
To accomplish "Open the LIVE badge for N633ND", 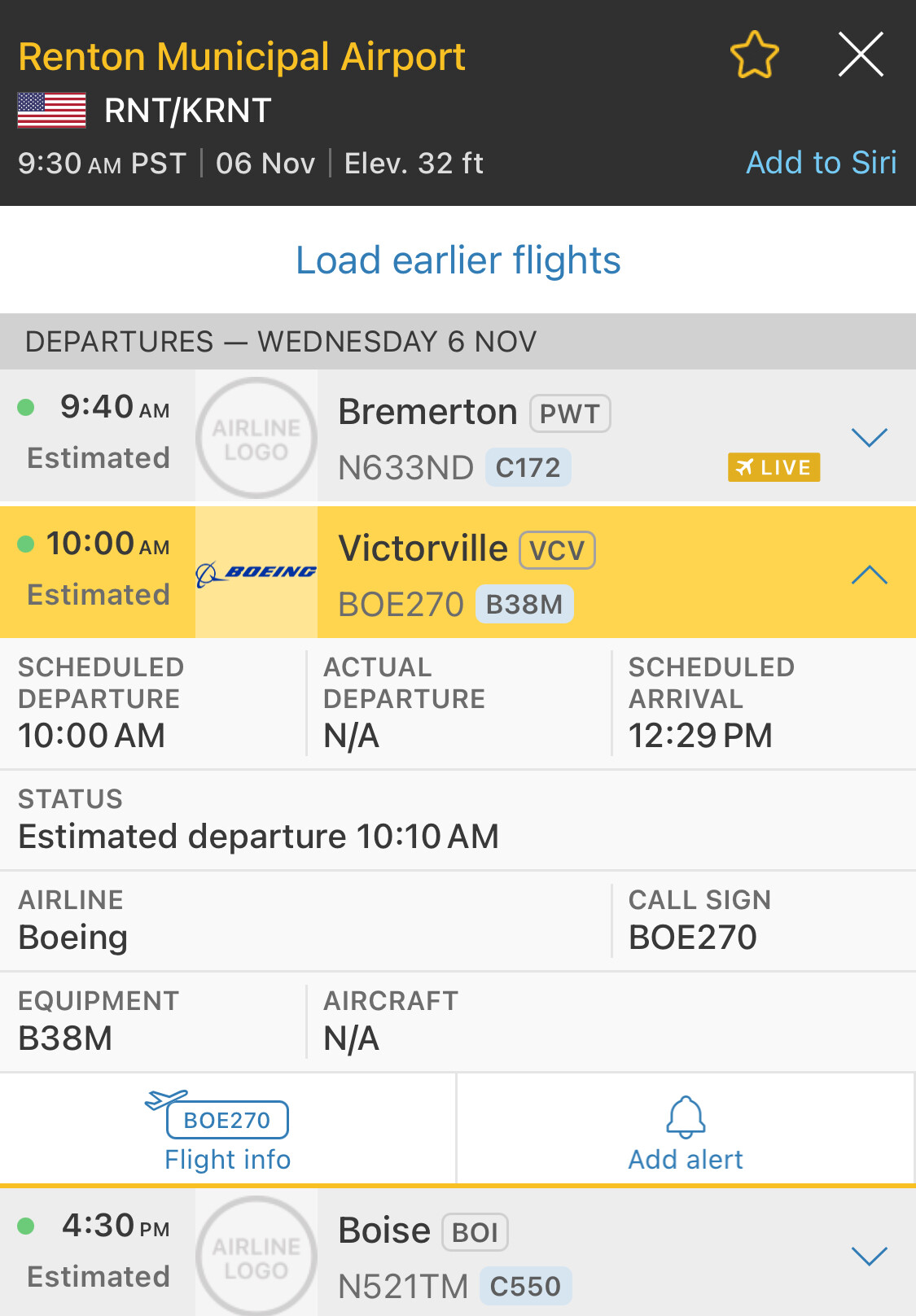I will pyautogui.click(x=774, y=467).
